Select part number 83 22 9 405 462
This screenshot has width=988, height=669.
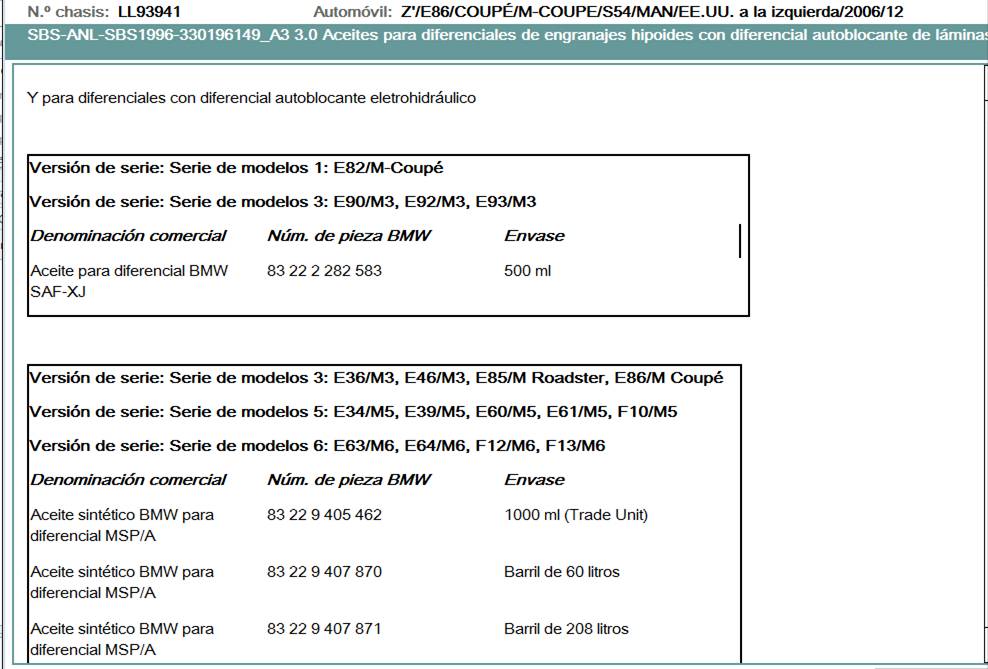[325, 515]
